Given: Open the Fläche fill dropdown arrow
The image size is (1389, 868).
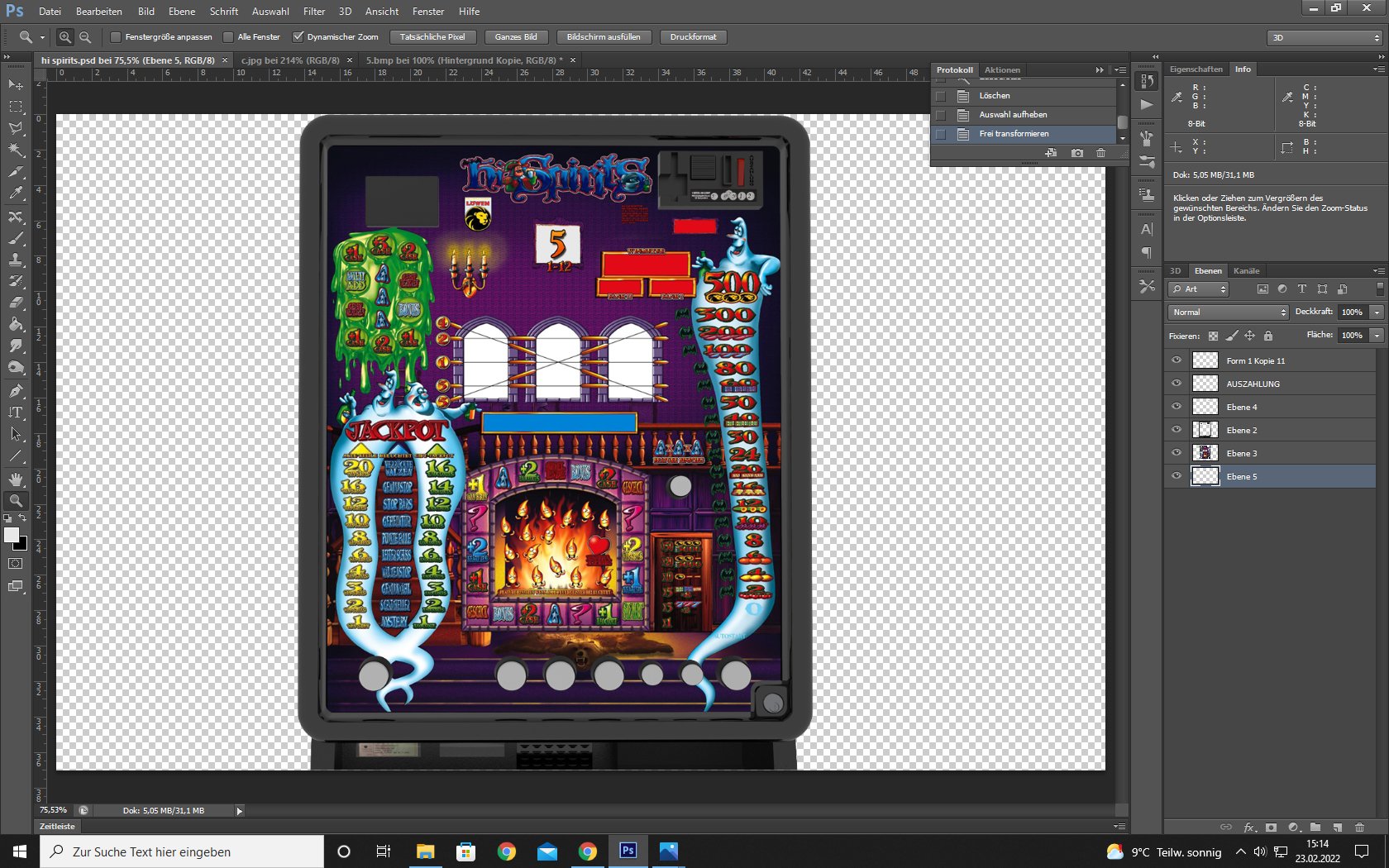Looking at the screenshot, I should point(1377,336).
